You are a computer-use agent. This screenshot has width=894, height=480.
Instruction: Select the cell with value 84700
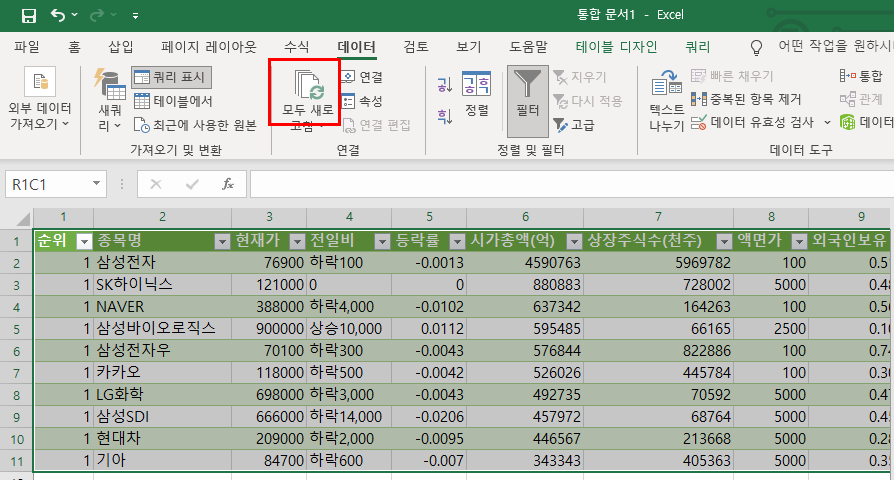pyautogui.click(x=269, y=460)
